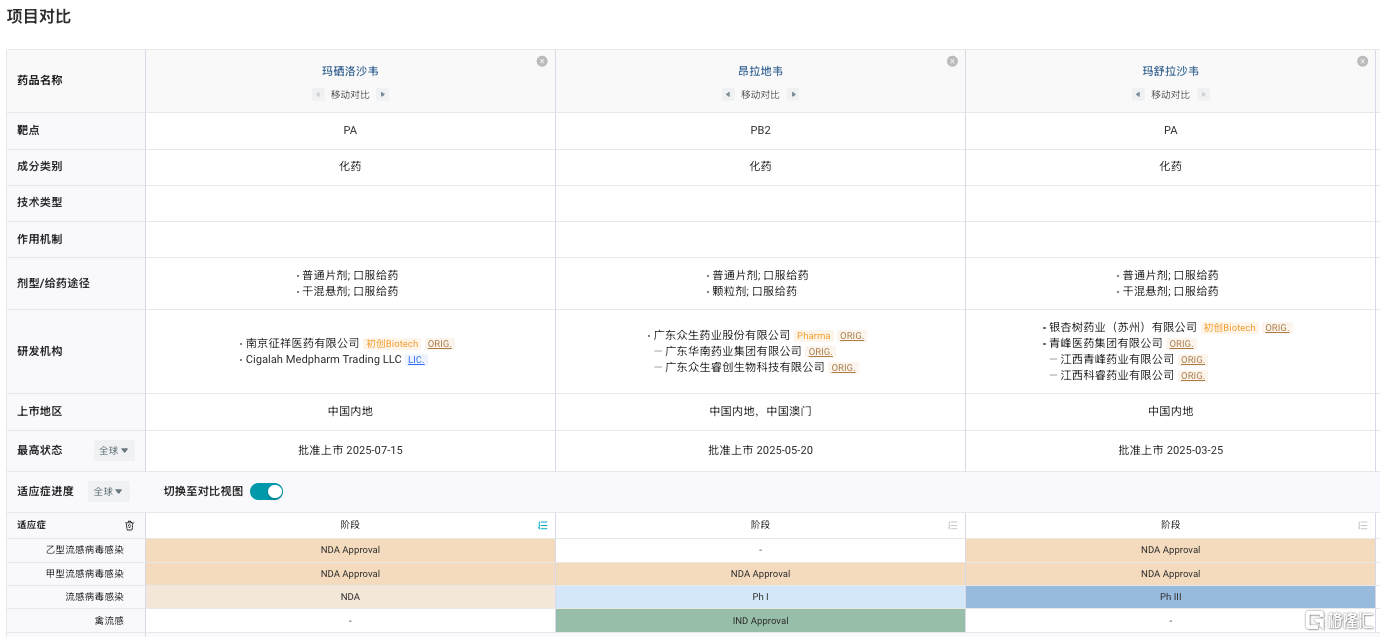The height and width of the screenshot is (637, 1380).
Task: Remove 昂拉地韦 from the comparison
Action: click(x=952, y=61)
